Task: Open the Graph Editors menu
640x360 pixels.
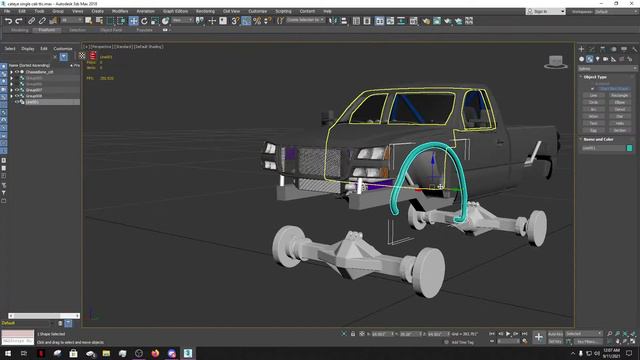Action: pos(175,11)
